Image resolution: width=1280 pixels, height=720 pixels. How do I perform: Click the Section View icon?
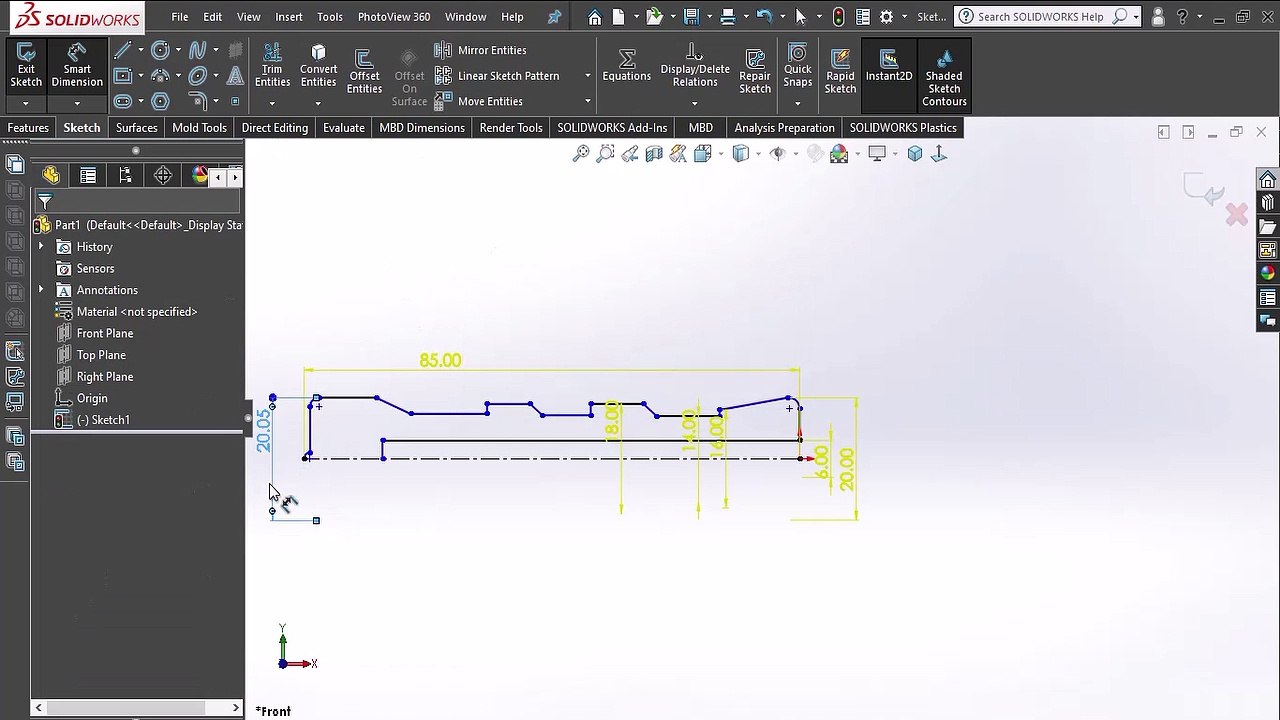click(x=654, y=154)
